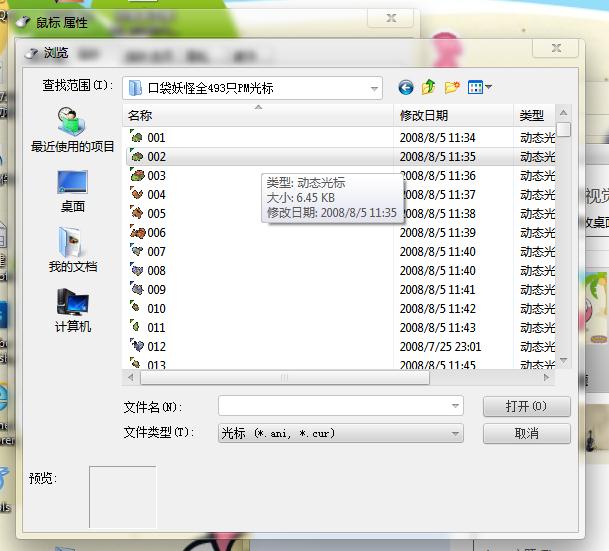Select the 005 cursor file icon
609x551 pixels.
(x=137, y=213)
